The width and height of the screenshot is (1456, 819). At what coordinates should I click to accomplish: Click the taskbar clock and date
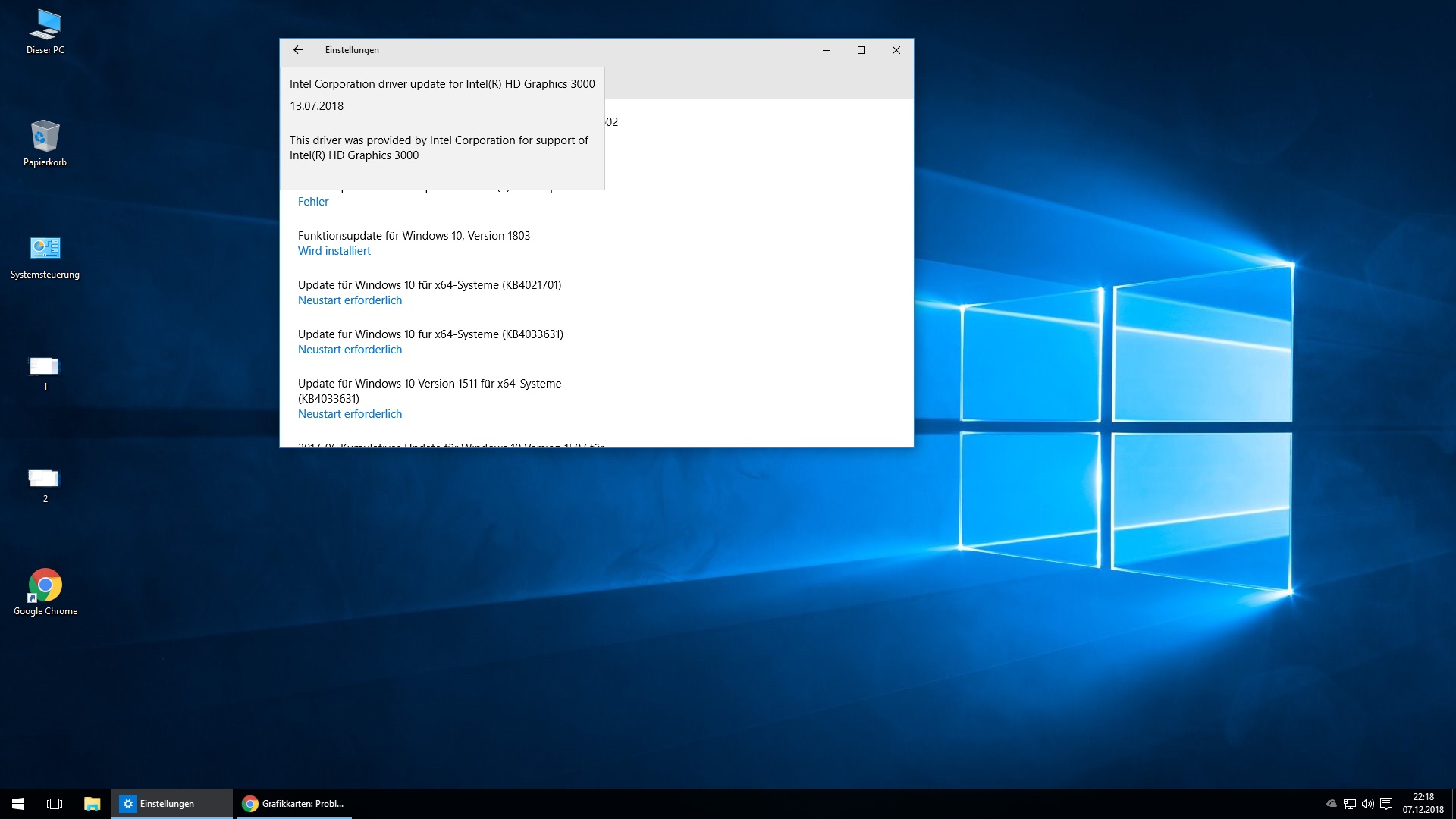click(1423, 804)
